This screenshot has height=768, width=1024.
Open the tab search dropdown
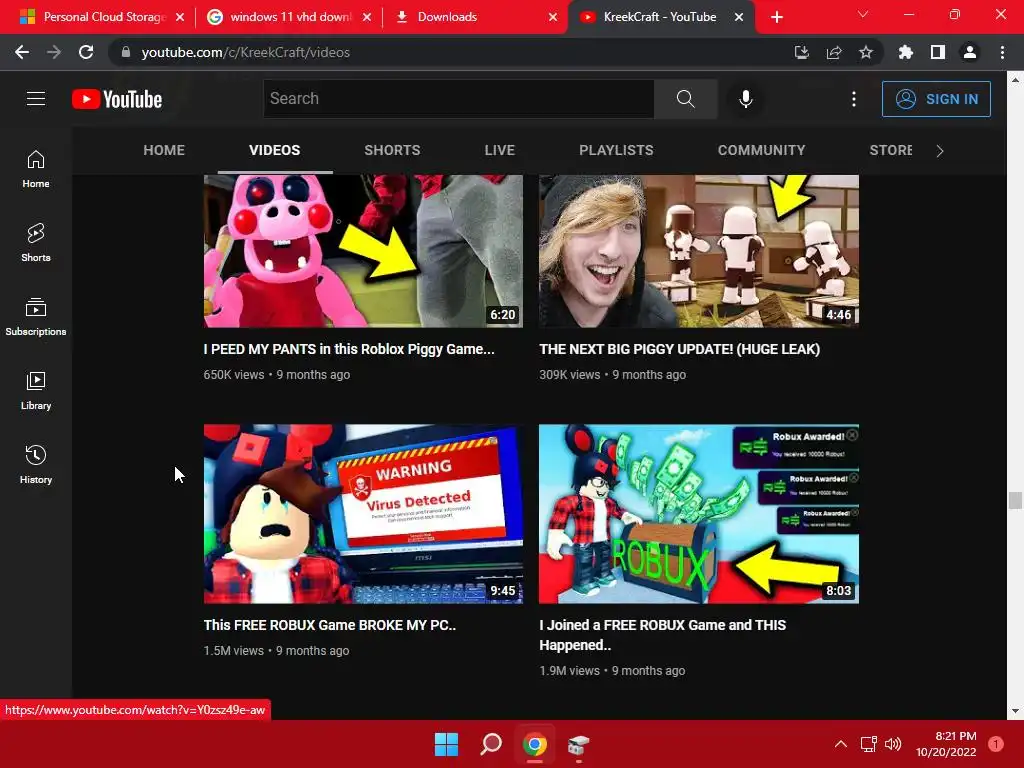tap(863, 14)
